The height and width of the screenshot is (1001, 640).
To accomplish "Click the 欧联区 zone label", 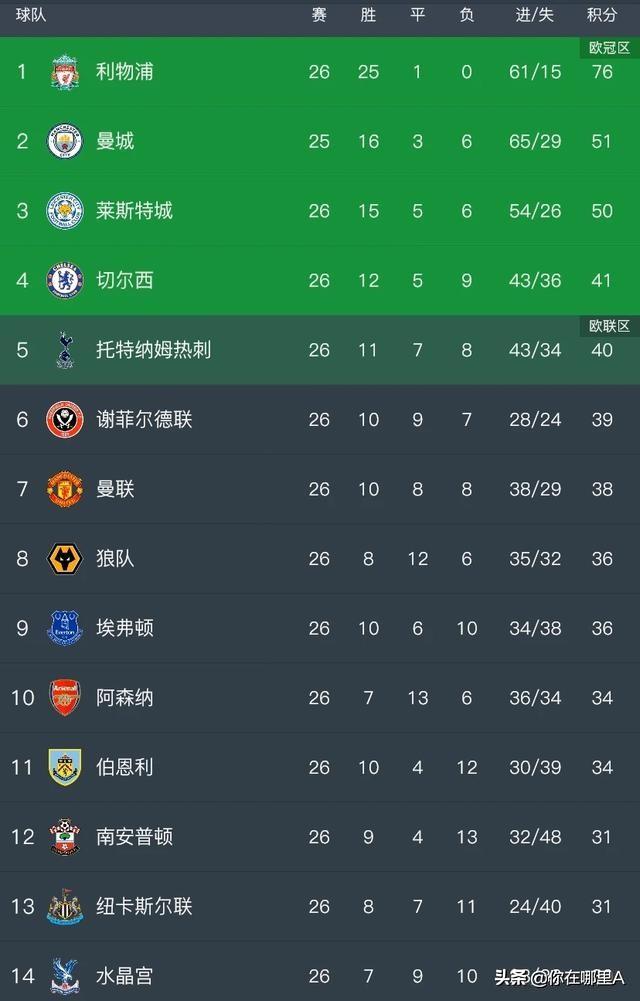I will coord(609,326).
